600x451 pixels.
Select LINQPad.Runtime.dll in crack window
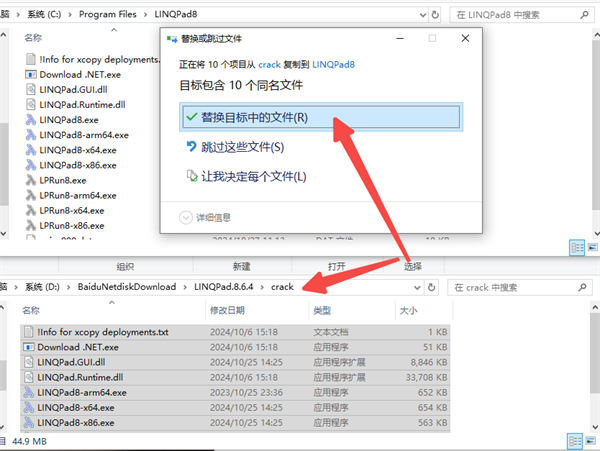[x=235, y=377]
